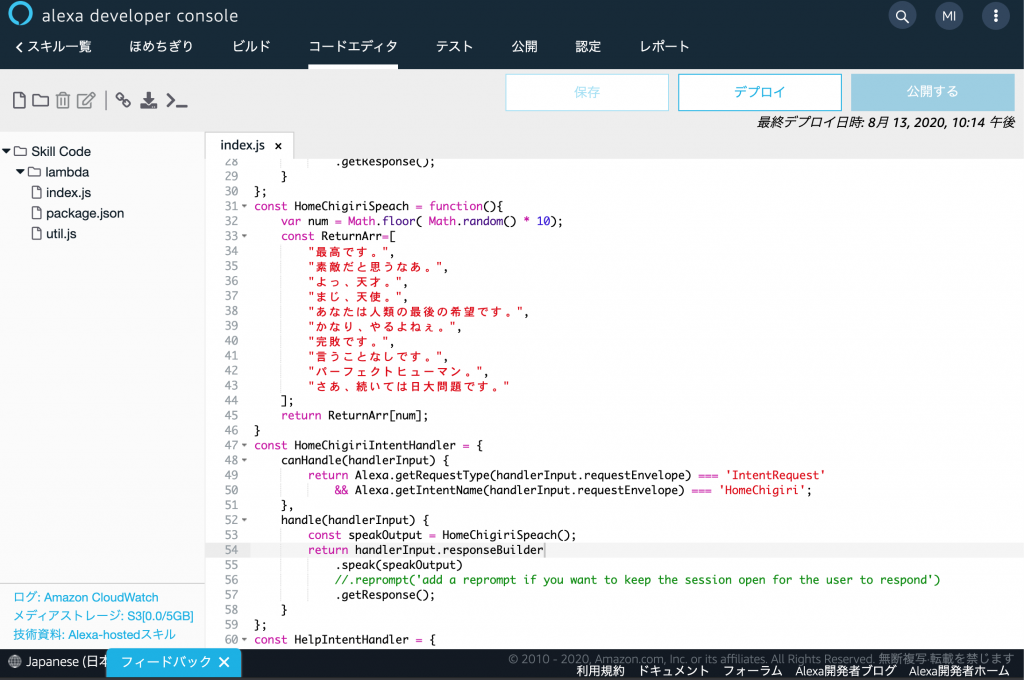Click the "最高です。" string on line 34

[x=349, y=251]
